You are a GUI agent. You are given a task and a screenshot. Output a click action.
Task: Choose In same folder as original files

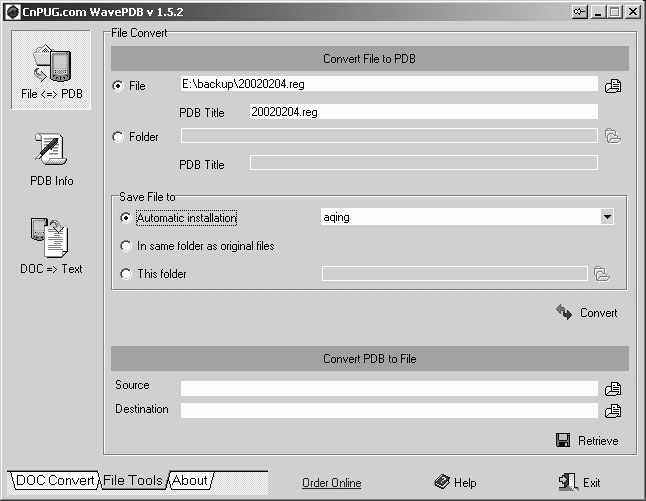pyautogui.click(x=126, y=245)
